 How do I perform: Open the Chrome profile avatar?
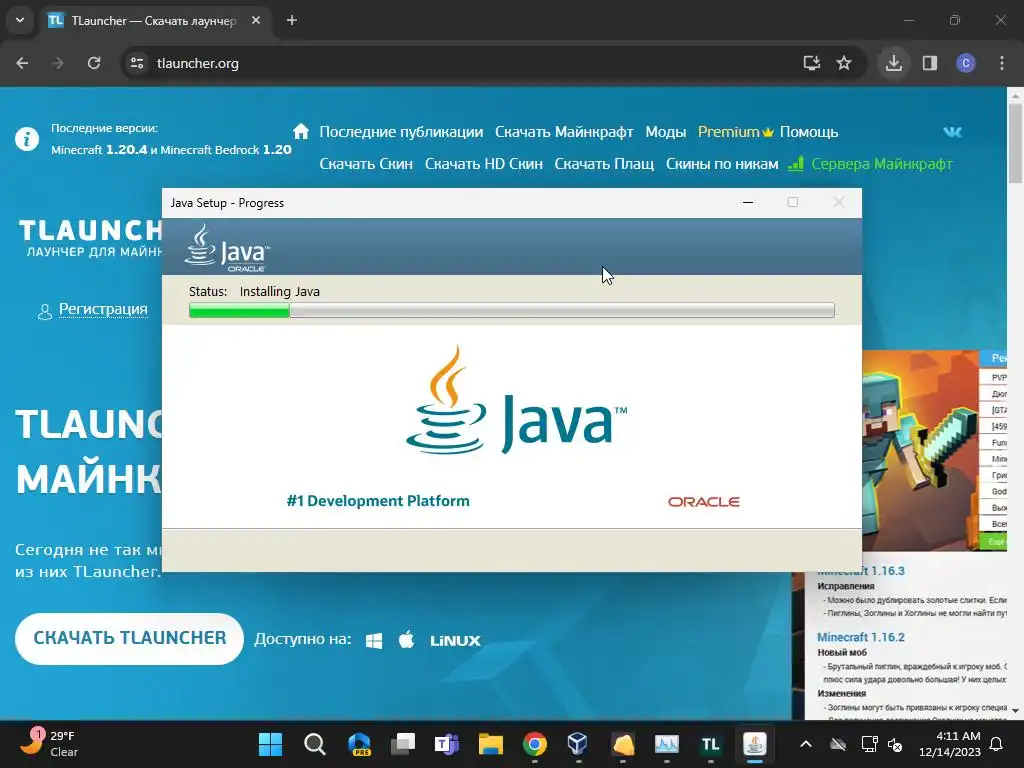click(966, 63)
